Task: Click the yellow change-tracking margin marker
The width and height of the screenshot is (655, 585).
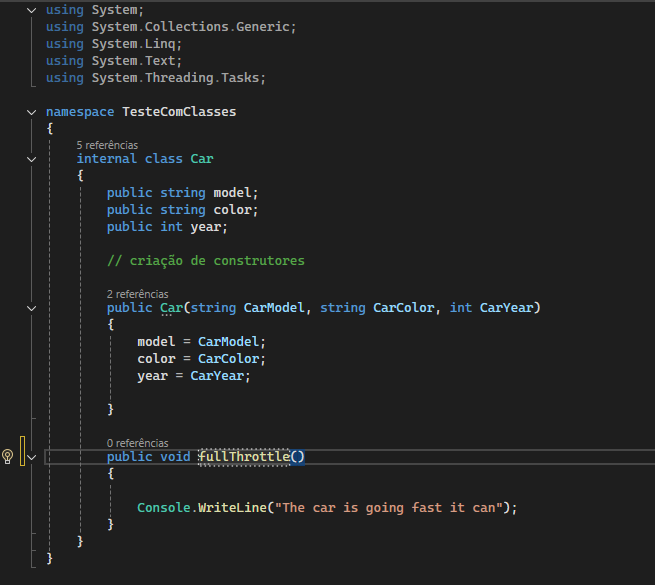Action: point(22,450)
